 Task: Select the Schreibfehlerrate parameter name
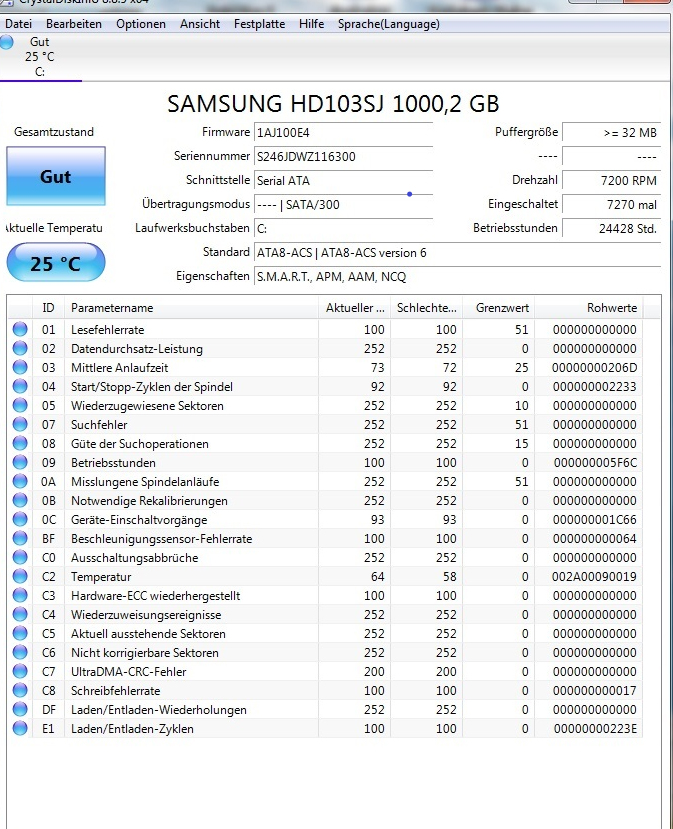point(115,691)
